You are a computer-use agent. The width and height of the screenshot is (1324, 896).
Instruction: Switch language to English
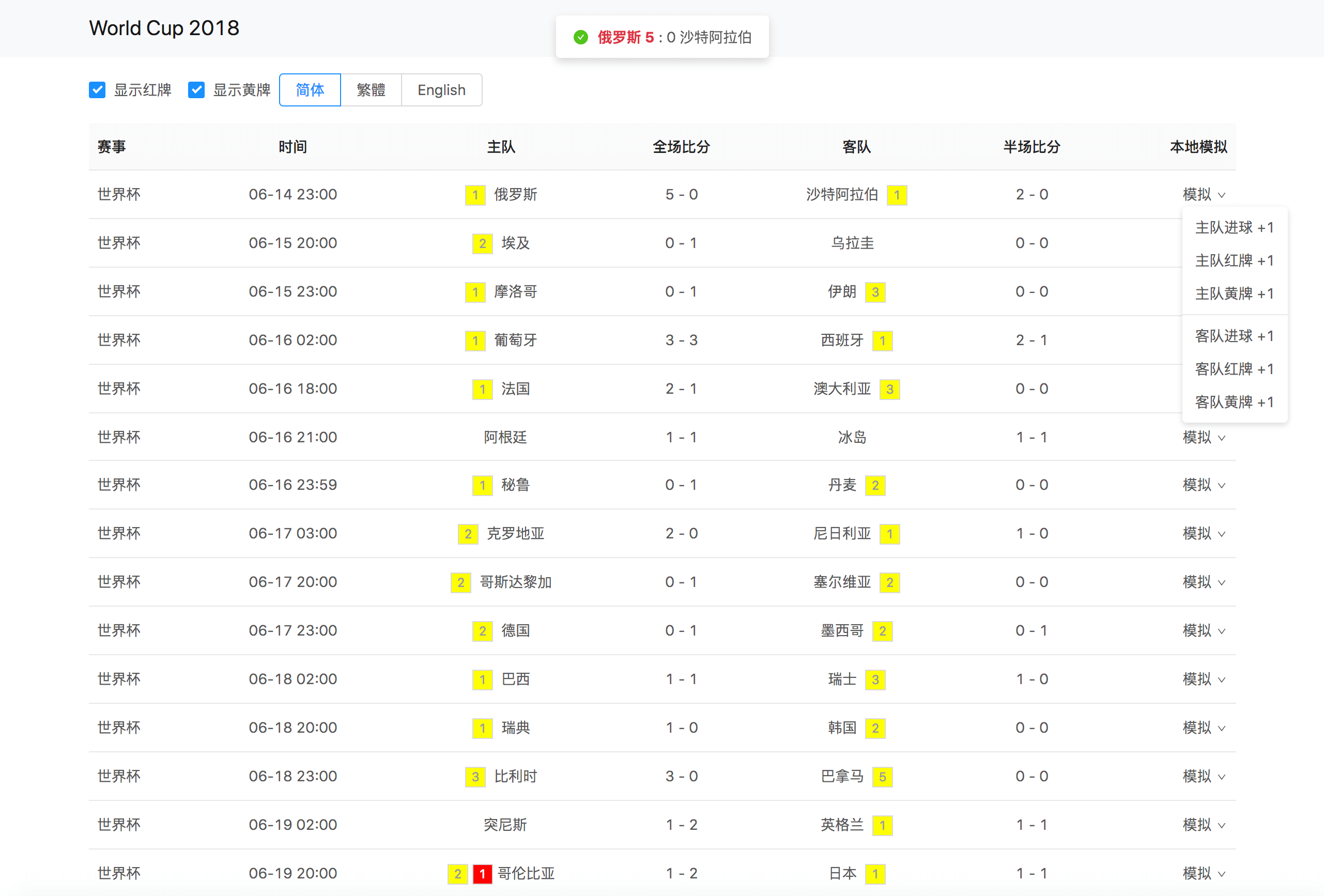click(441, 90)
